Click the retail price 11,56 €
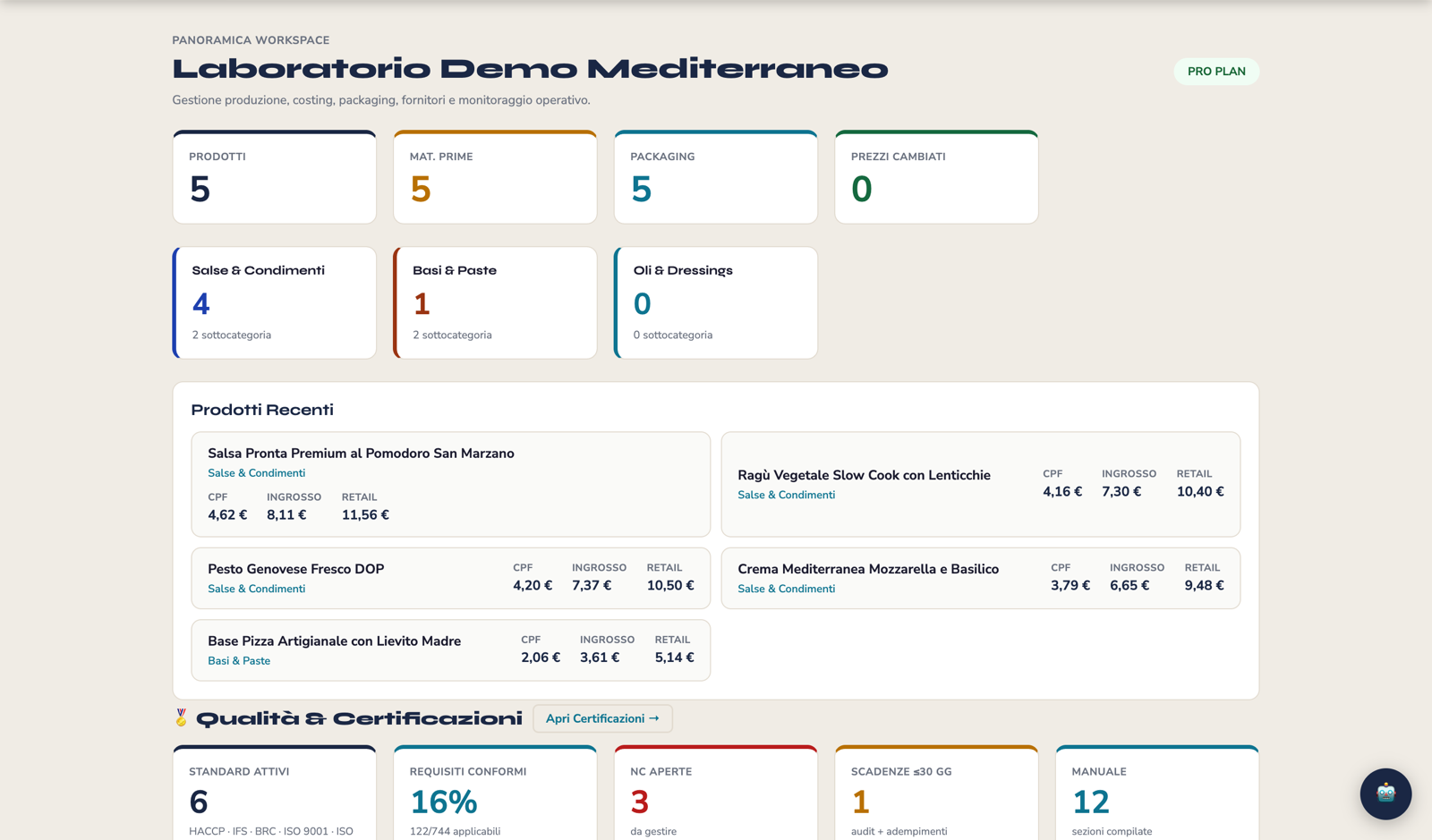The width and height of the screenshot is (1432, 840). click(x=365, y=515)
